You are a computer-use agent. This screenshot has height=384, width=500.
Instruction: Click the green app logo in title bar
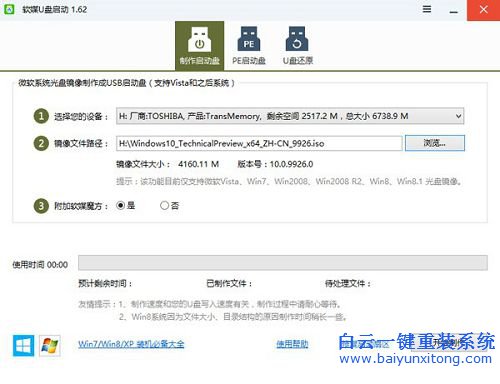(x=9, y=9)
